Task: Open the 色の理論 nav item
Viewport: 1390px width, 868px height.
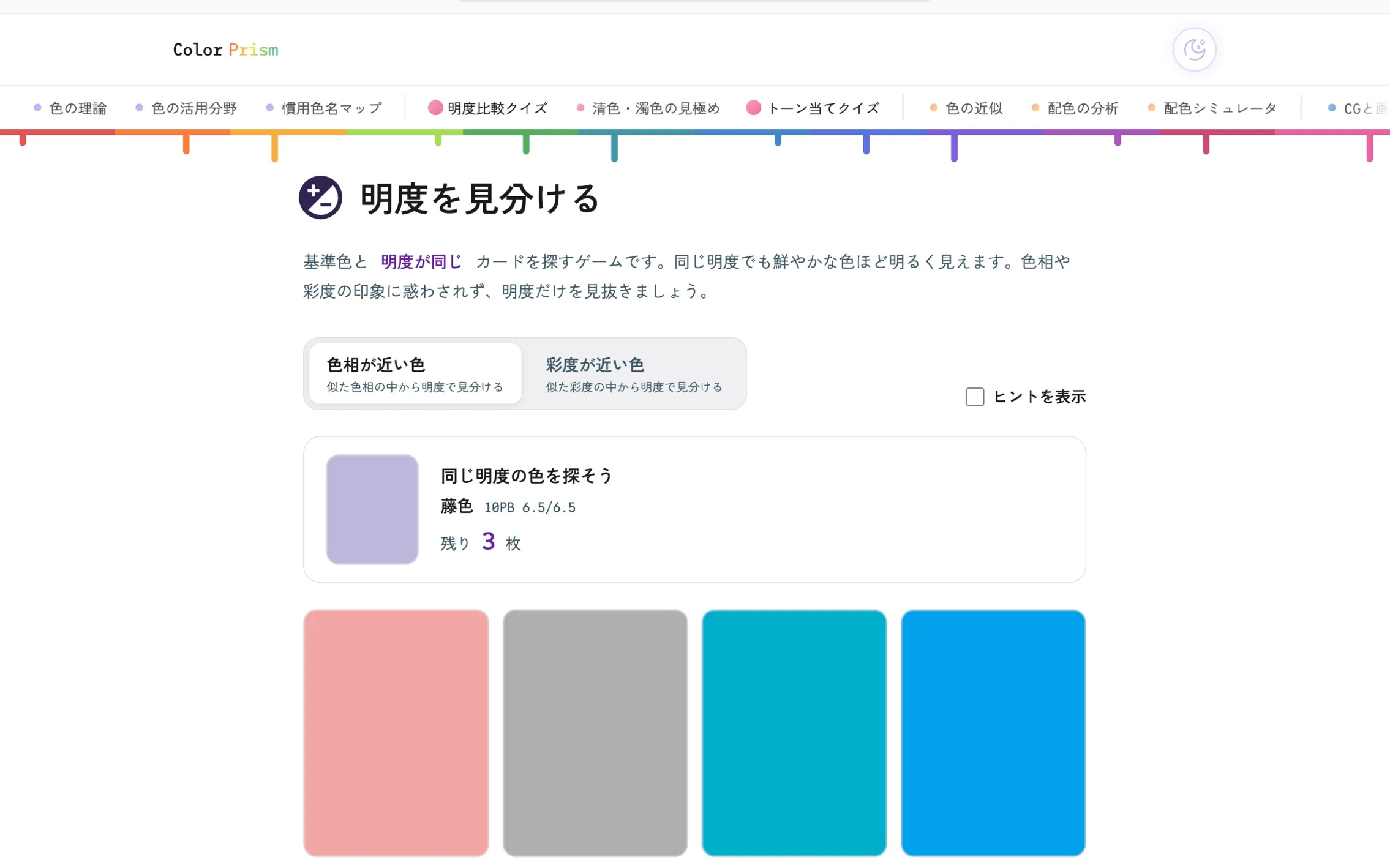Action: point(70,108)
